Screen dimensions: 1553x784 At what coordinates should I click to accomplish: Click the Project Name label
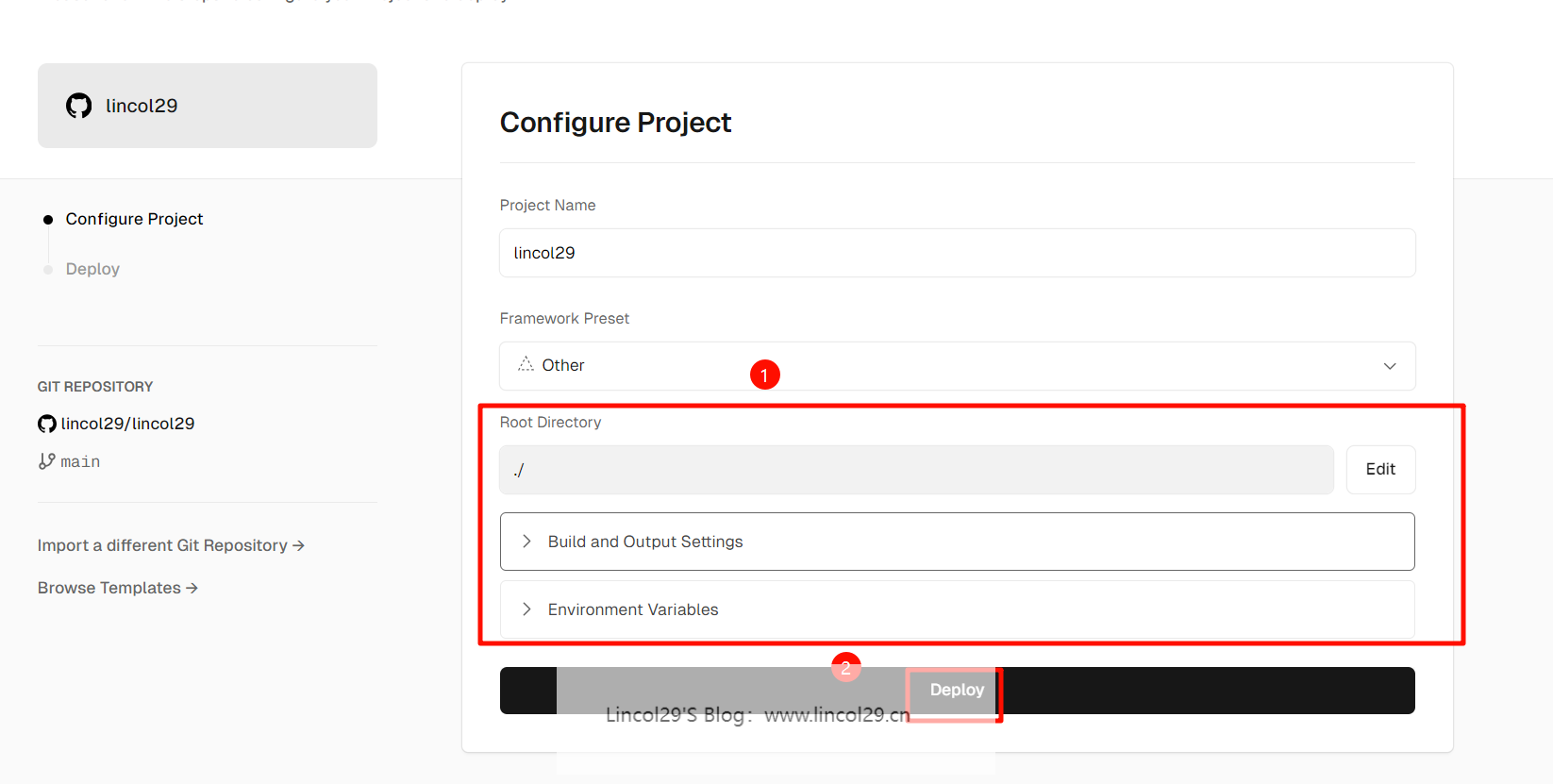pyautogui.click(x=547, y=206)
